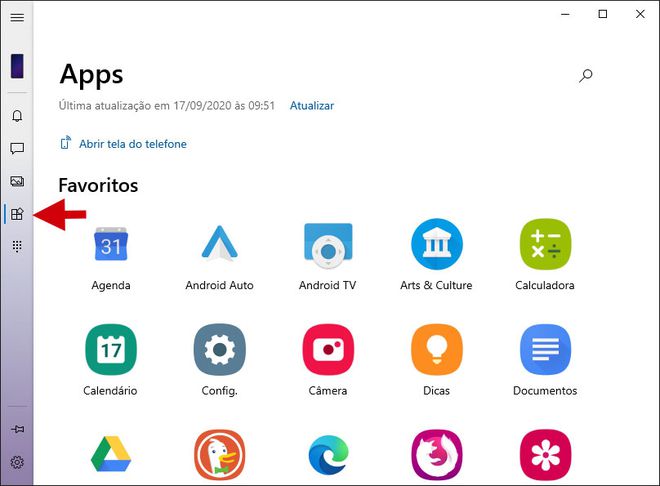Screen dimensions: 660x486
Task: Select the phone device thumbnail in sidebar
Action: [17, 66]
